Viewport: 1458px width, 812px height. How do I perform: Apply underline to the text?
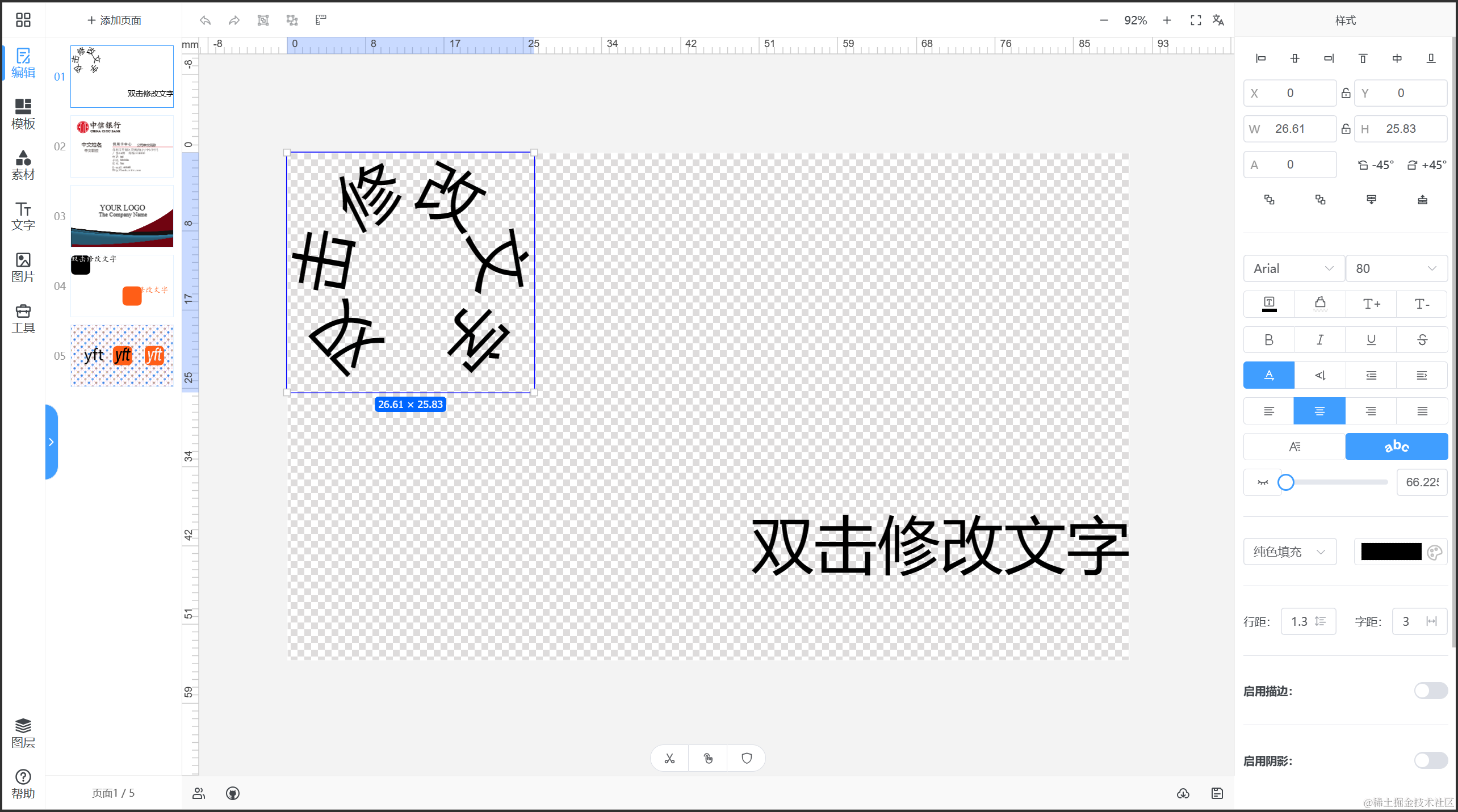pos(1371,339)
